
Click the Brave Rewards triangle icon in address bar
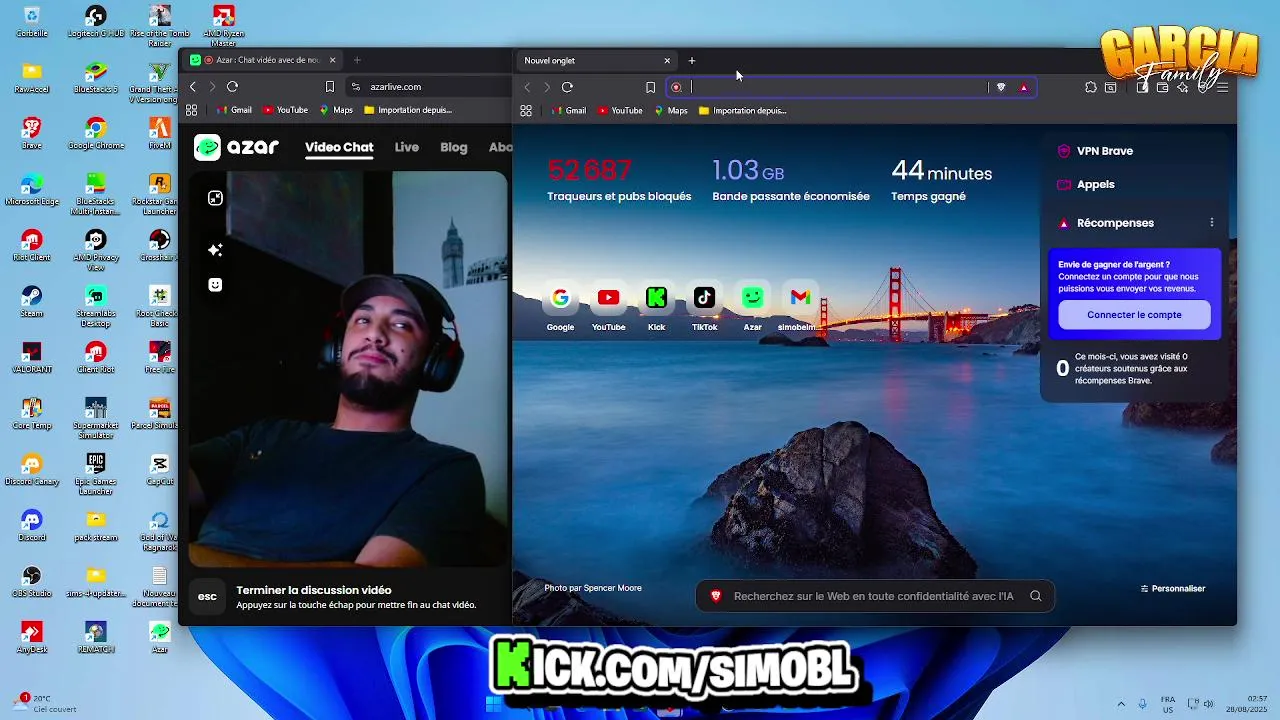point(1023,87)
